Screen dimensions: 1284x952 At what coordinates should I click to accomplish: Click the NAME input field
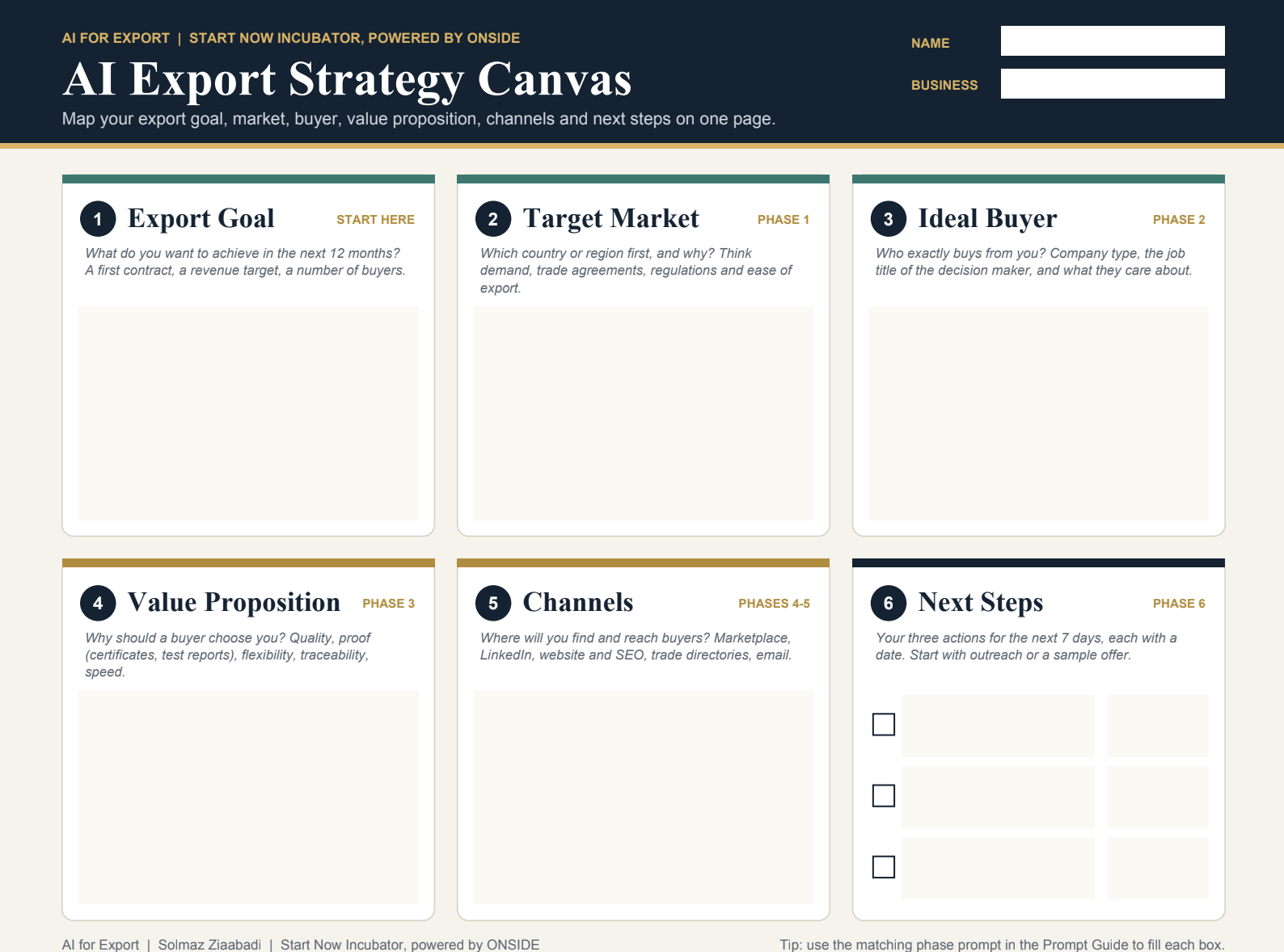coord(1113,41)
